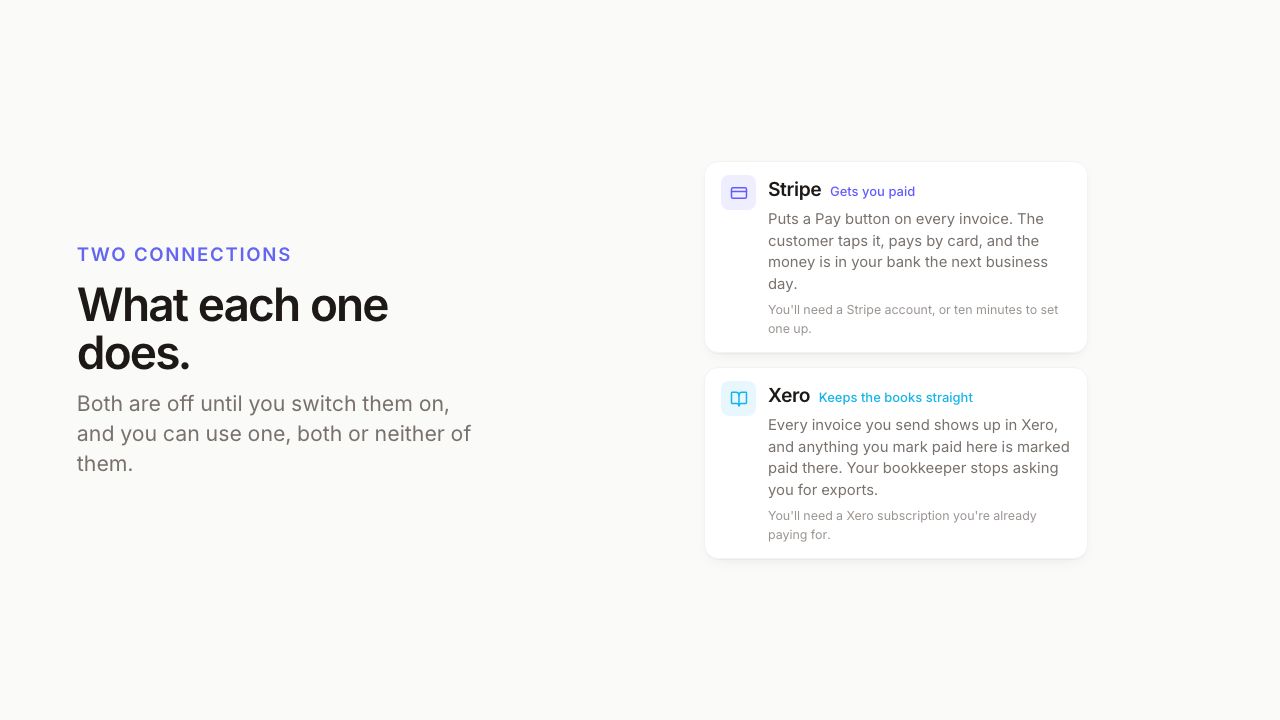Click the Stripe account requirement note
The height and width of the screenshot is (720, 1280).
(913, 319)
